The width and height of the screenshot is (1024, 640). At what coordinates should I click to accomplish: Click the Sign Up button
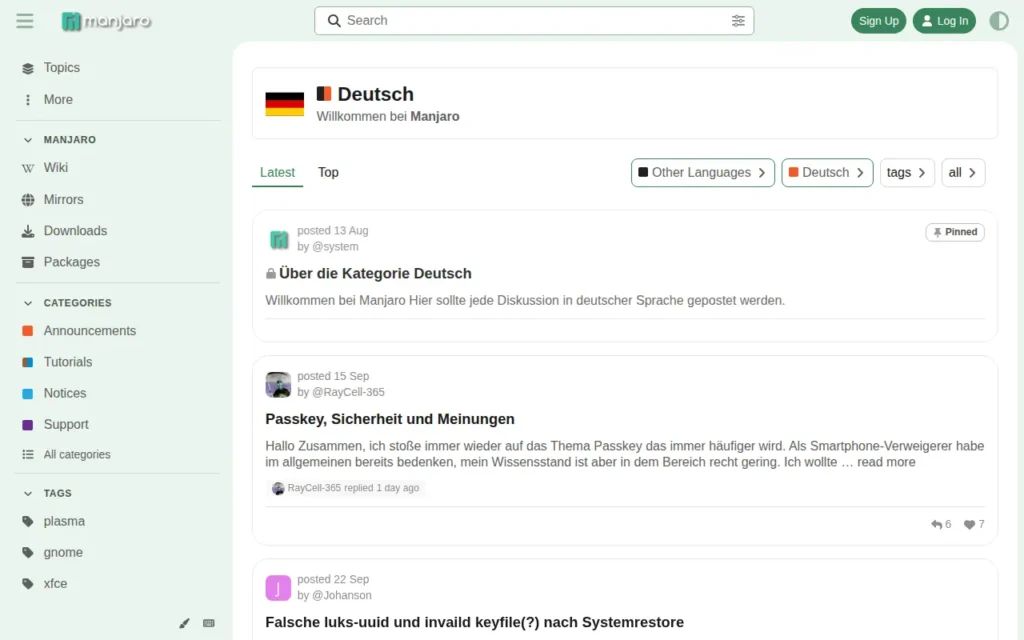(878, 21)
